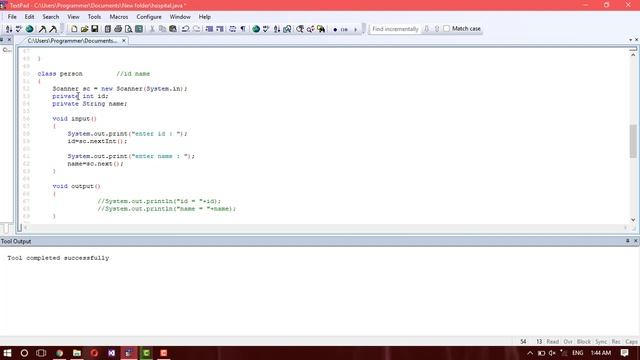The image size is (640, 360).
Task: Open Visual Studio from the taskbar
Action: click(112, 353)
